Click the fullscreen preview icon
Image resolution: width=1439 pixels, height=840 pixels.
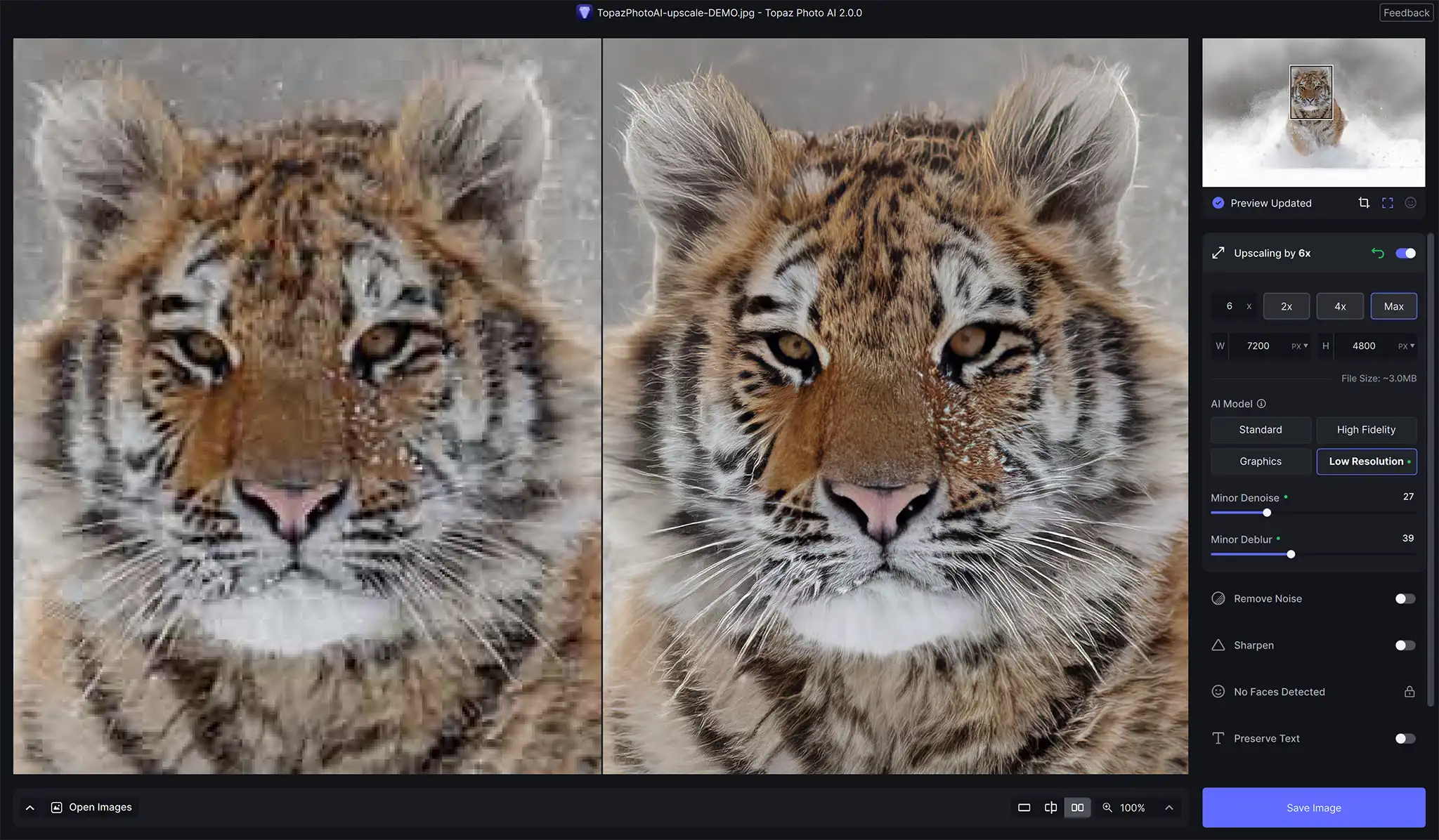pos(1387,203)
